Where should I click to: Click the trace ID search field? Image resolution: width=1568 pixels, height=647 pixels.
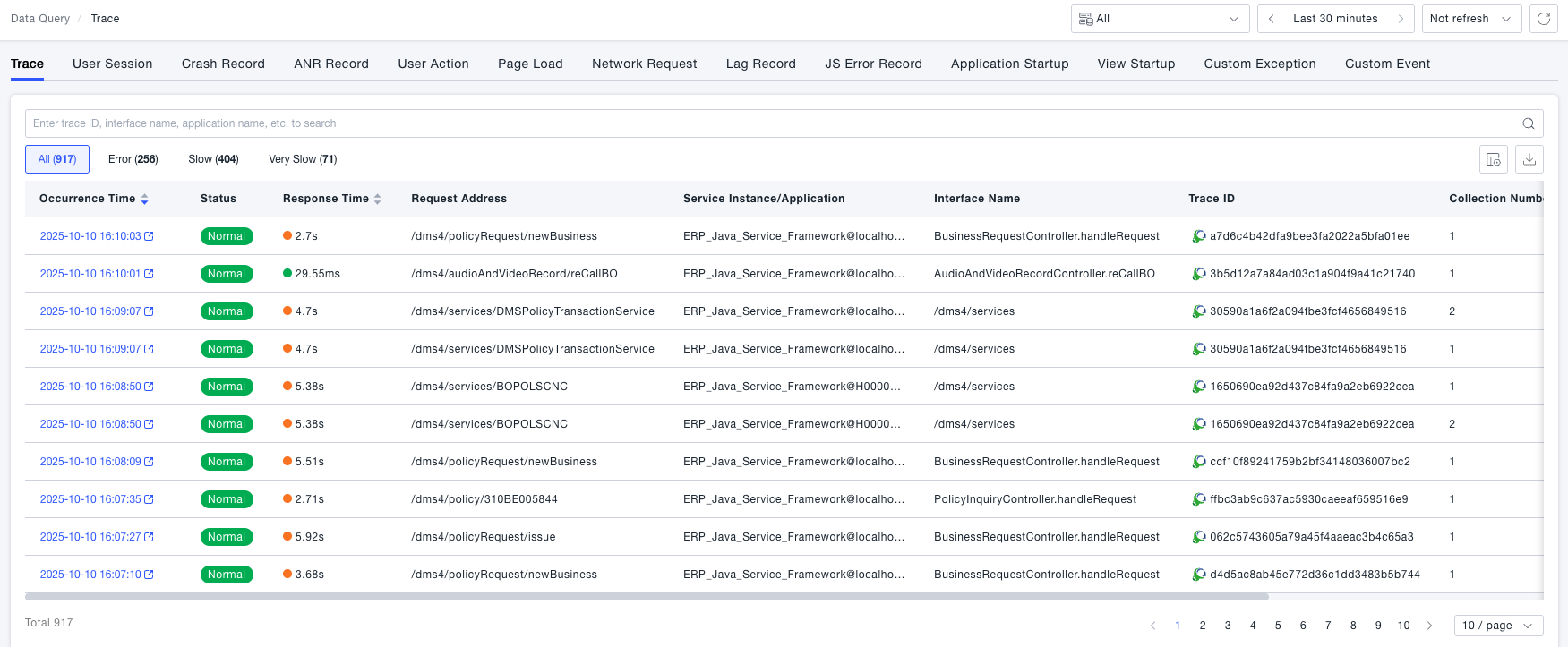[770, 123]
